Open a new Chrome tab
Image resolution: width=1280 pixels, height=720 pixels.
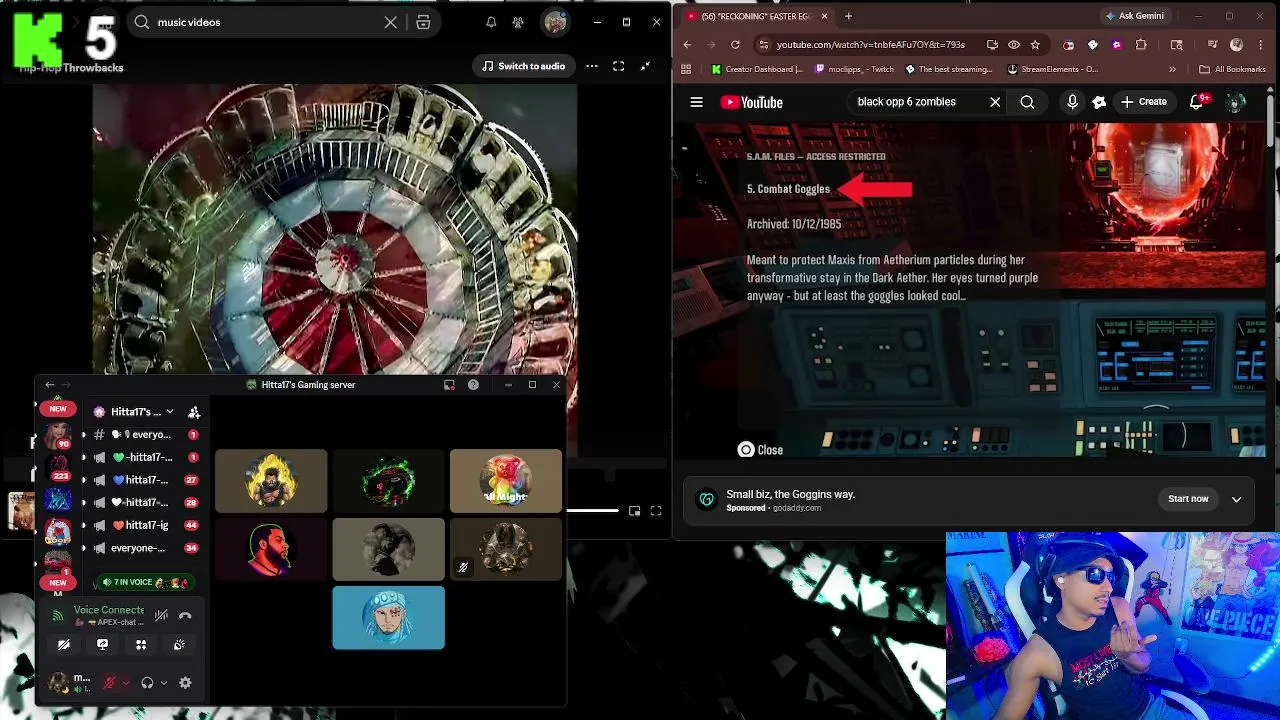click(848, 16)
